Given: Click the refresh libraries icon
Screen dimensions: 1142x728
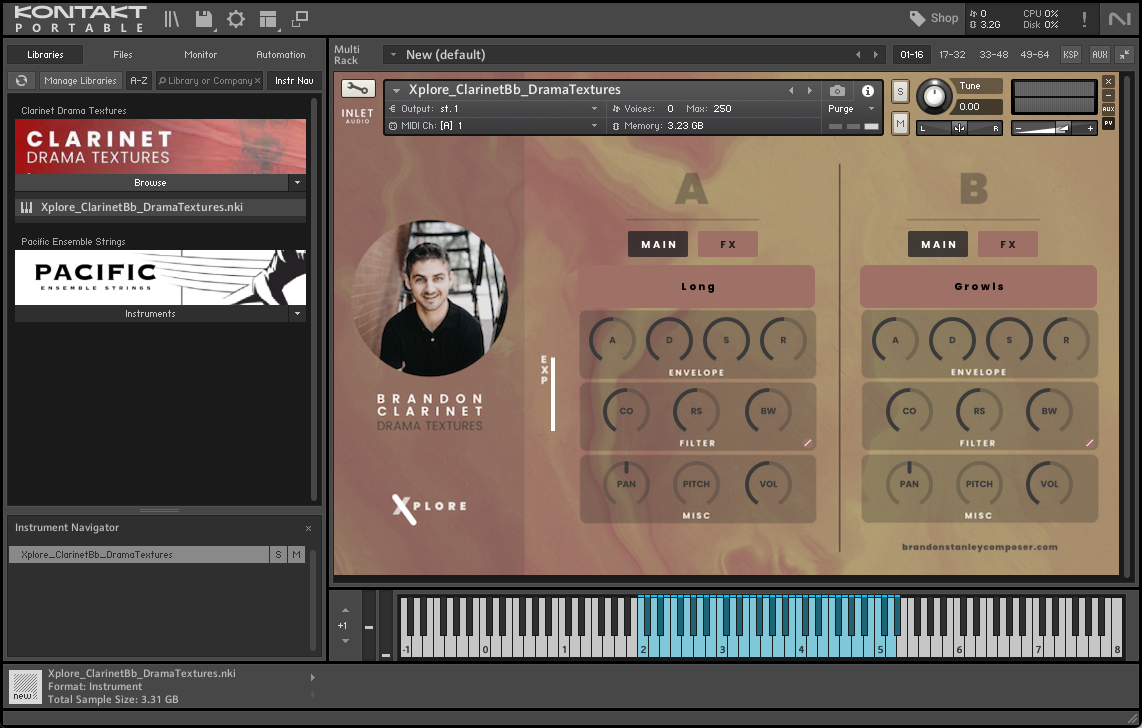Looking at the screenshot, I should point(21,81).
